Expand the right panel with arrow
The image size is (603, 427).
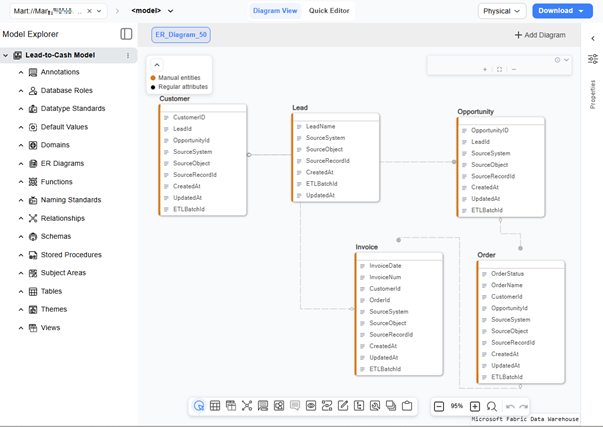[x=593, y=38]
